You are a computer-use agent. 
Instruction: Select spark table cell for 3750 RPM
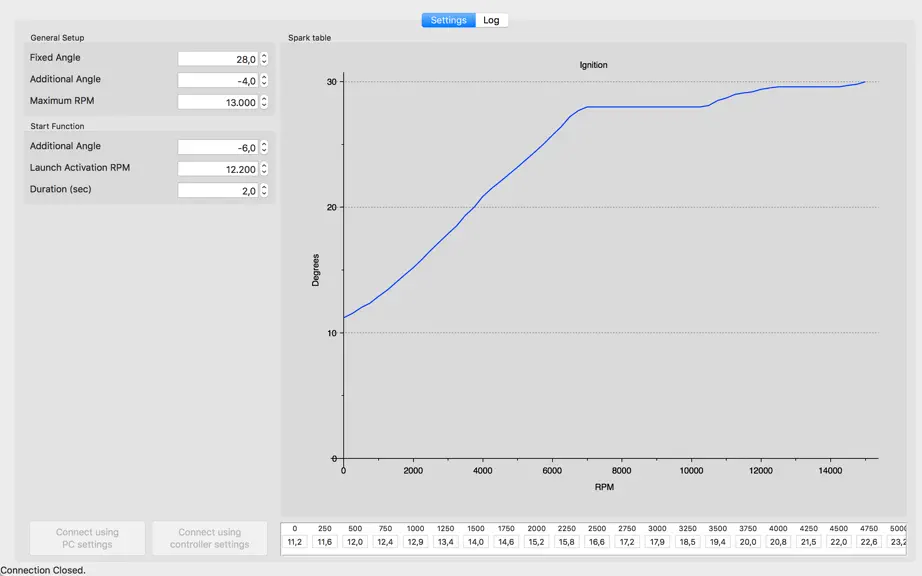748,542
